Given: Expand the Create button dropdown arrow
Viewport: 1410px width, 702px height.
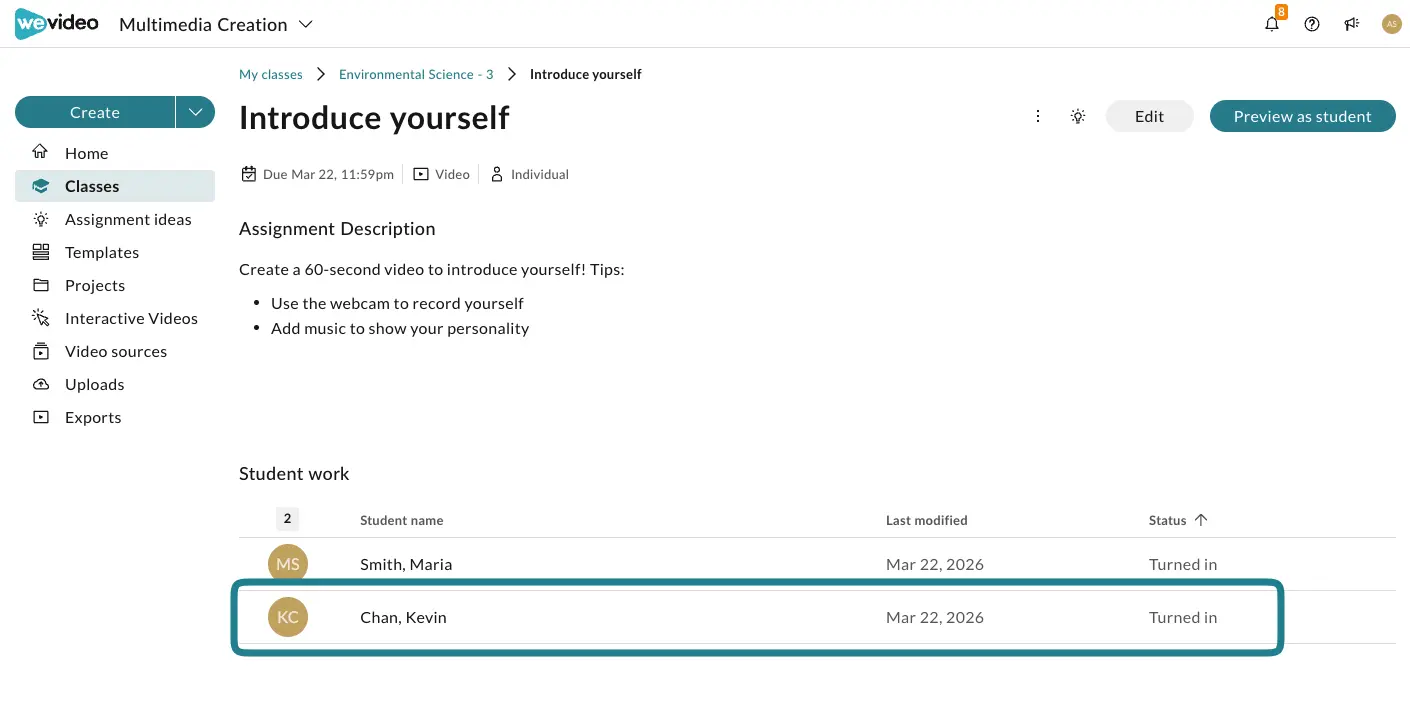Looking at the screenshot, I should click(x=195, y=113).
